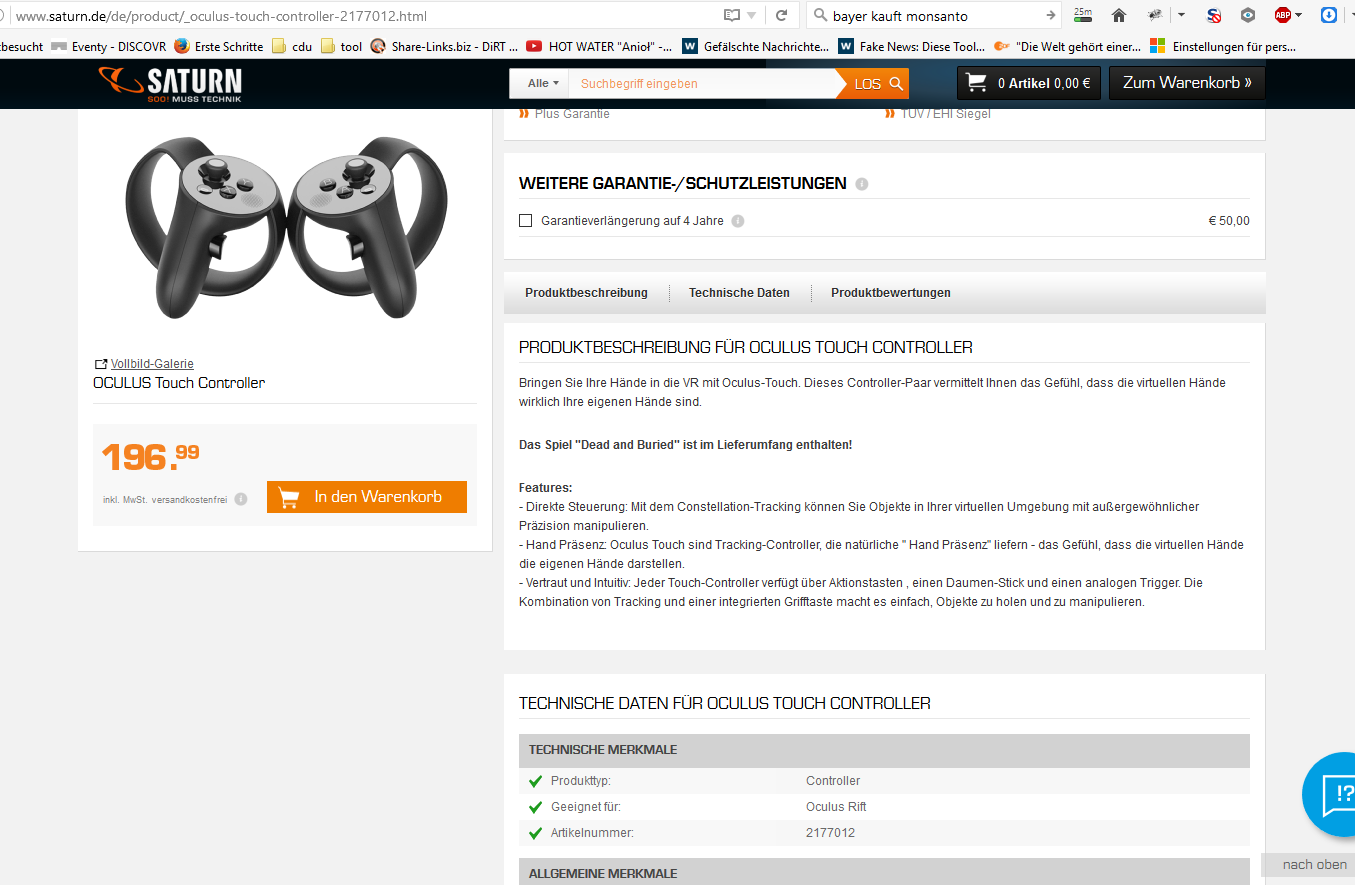The height and width of the screenshot is (885, 1355).
Task: Click info icon next to versandkostenfrei
Action: [x=241, y=498]
